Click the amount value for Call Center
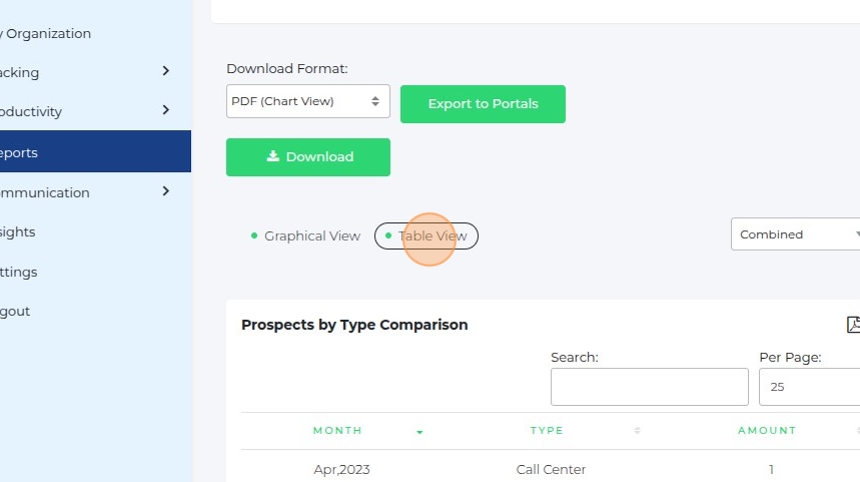This screenshot has height=482, width=860. (771, 470)
